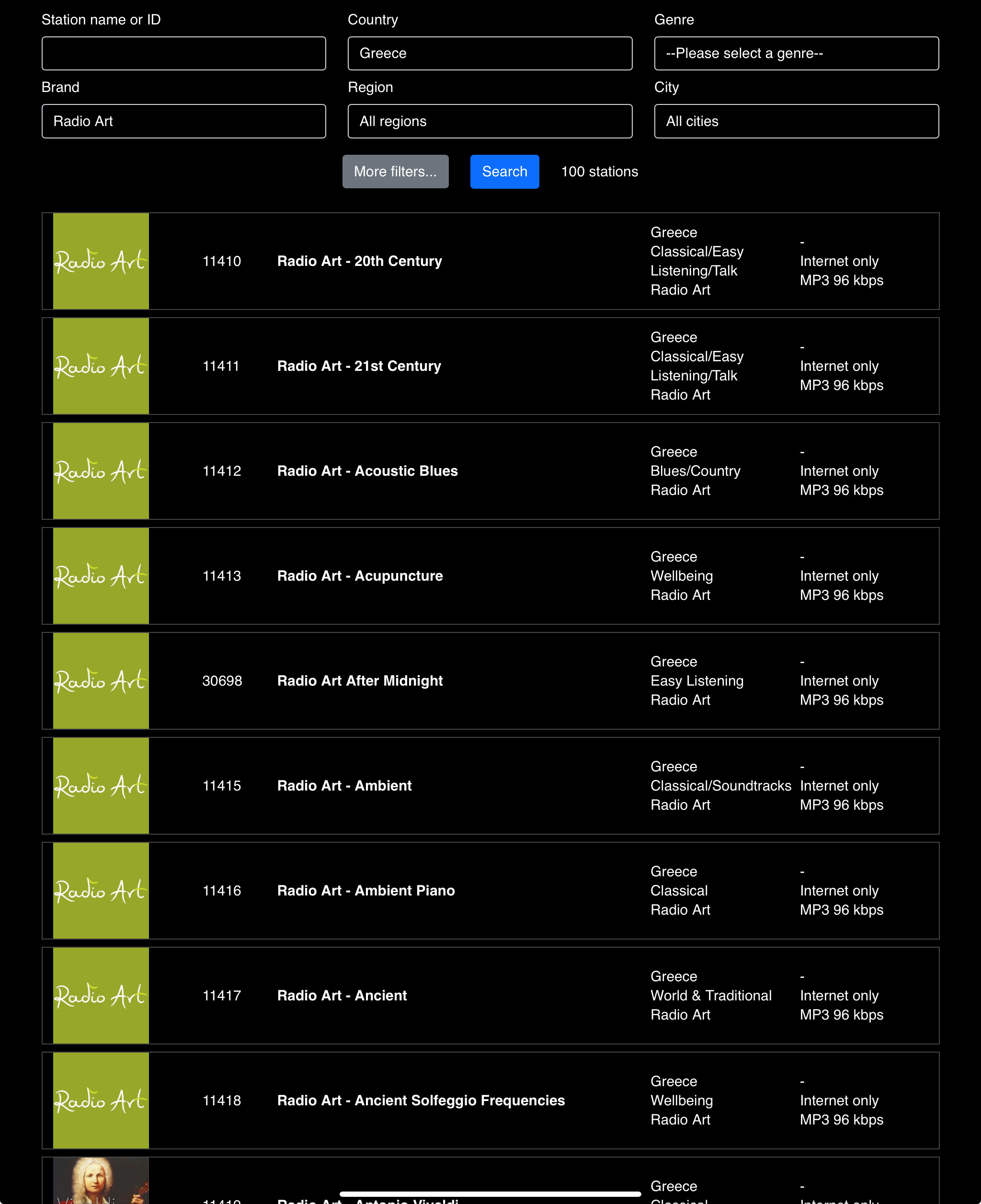Open the Brand dropdown showing Radio Art
The height and width of the screenshot is (1204, 981).
pos(183,121)
